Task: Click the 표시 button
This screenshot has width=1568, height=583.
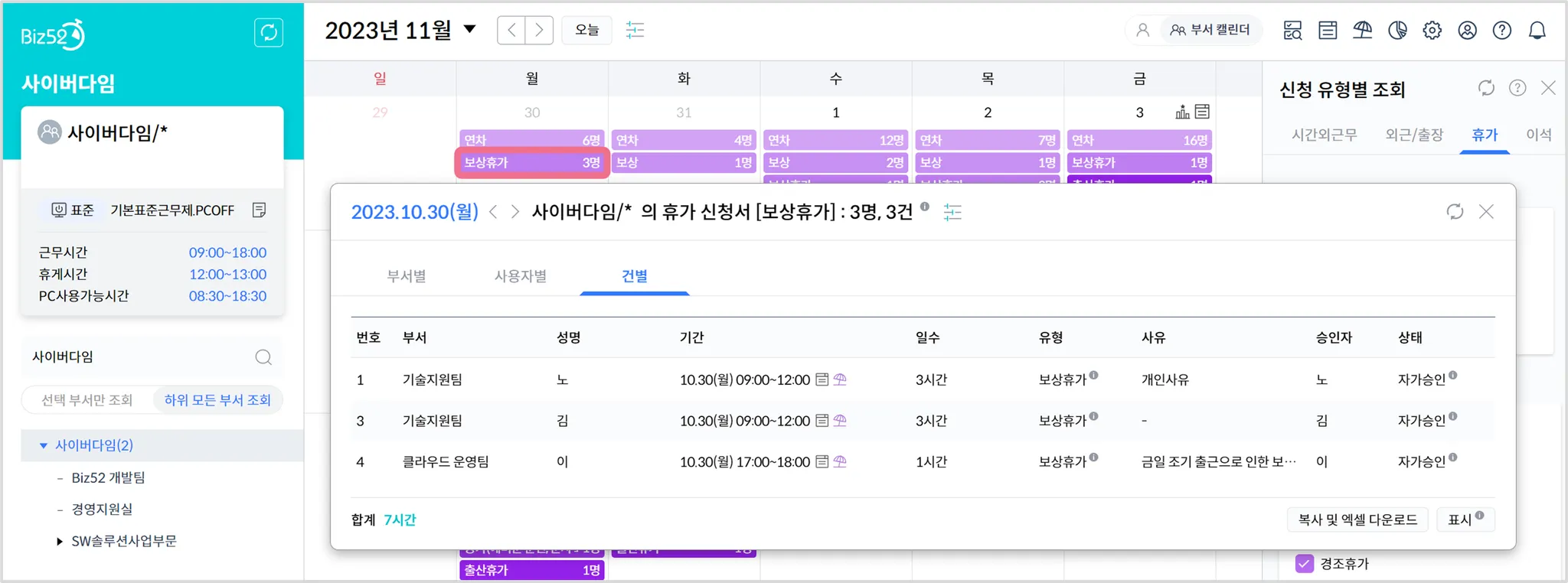Action: tap(1465, 519)
